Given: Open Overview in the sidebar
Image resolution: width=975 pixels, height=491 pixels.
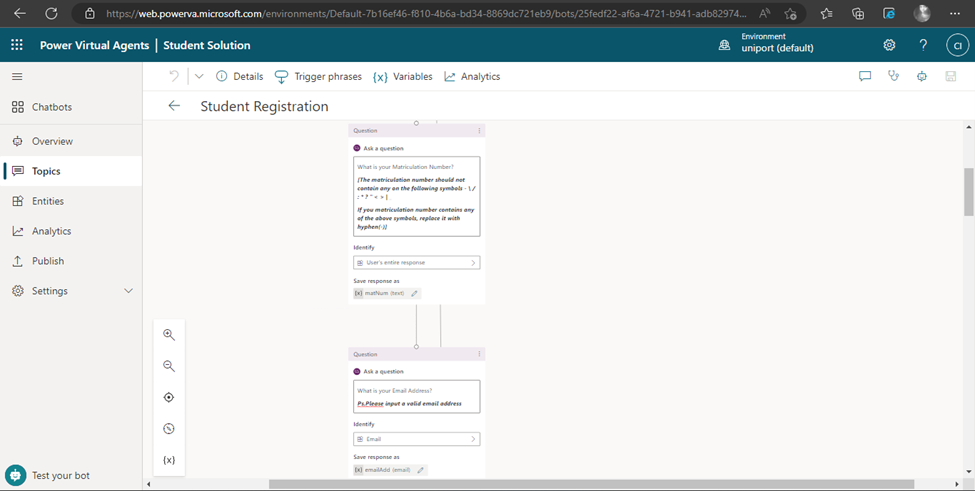Looking at the screenshot, I should (71, 141).
